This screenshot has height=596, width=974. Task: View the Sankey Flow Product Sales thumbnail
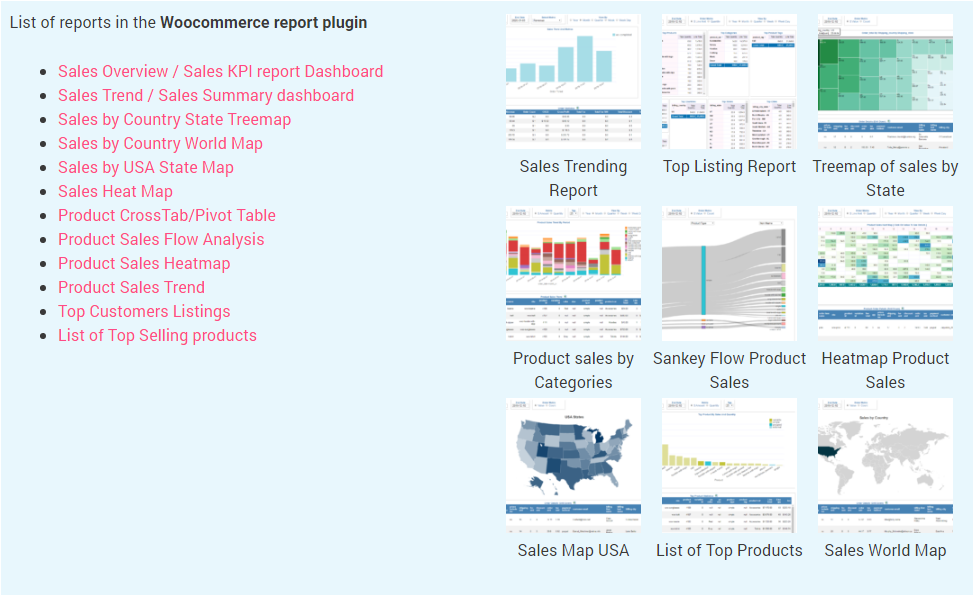pos(729,273)
